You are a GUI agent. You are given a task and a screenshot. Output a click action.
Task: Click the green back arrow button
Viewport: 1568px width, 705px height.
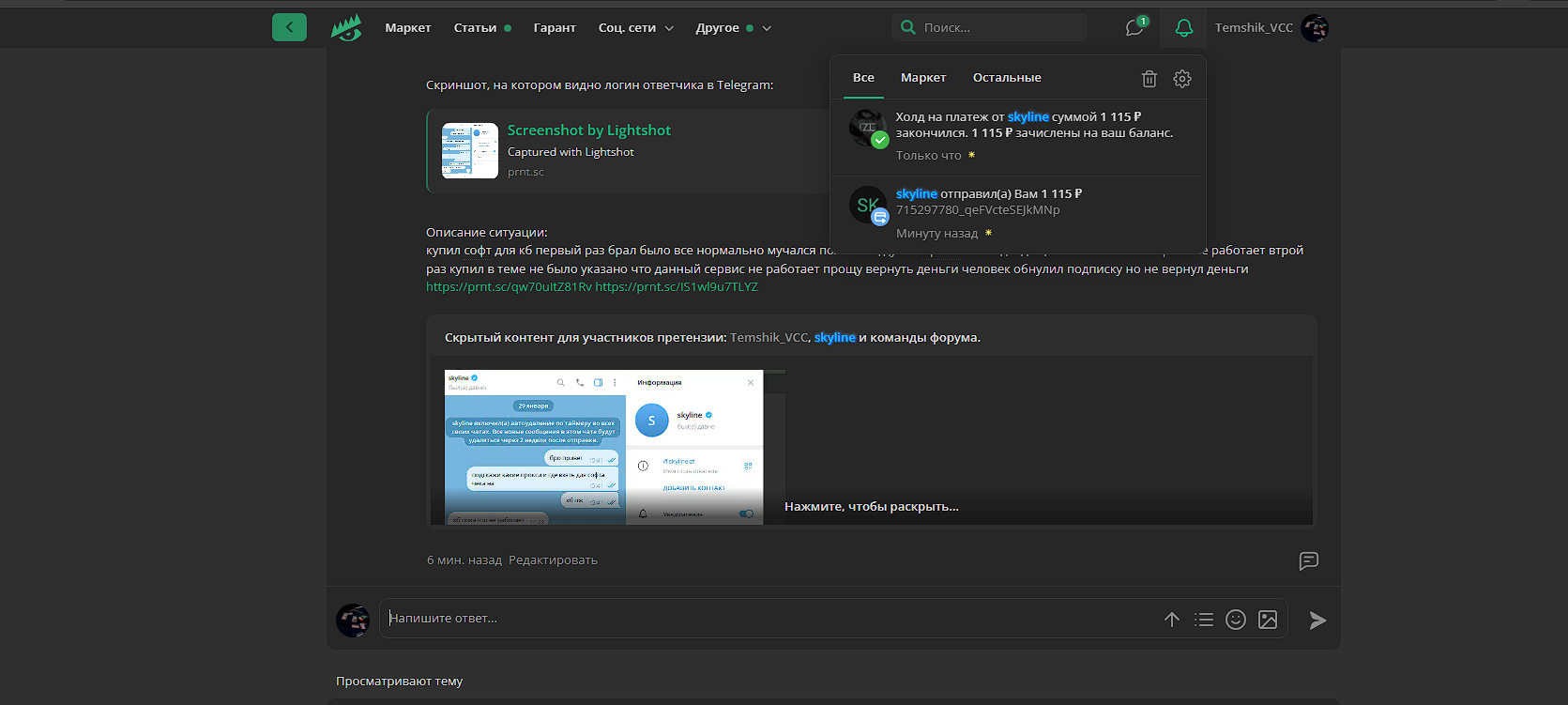(x=289, y=27)
